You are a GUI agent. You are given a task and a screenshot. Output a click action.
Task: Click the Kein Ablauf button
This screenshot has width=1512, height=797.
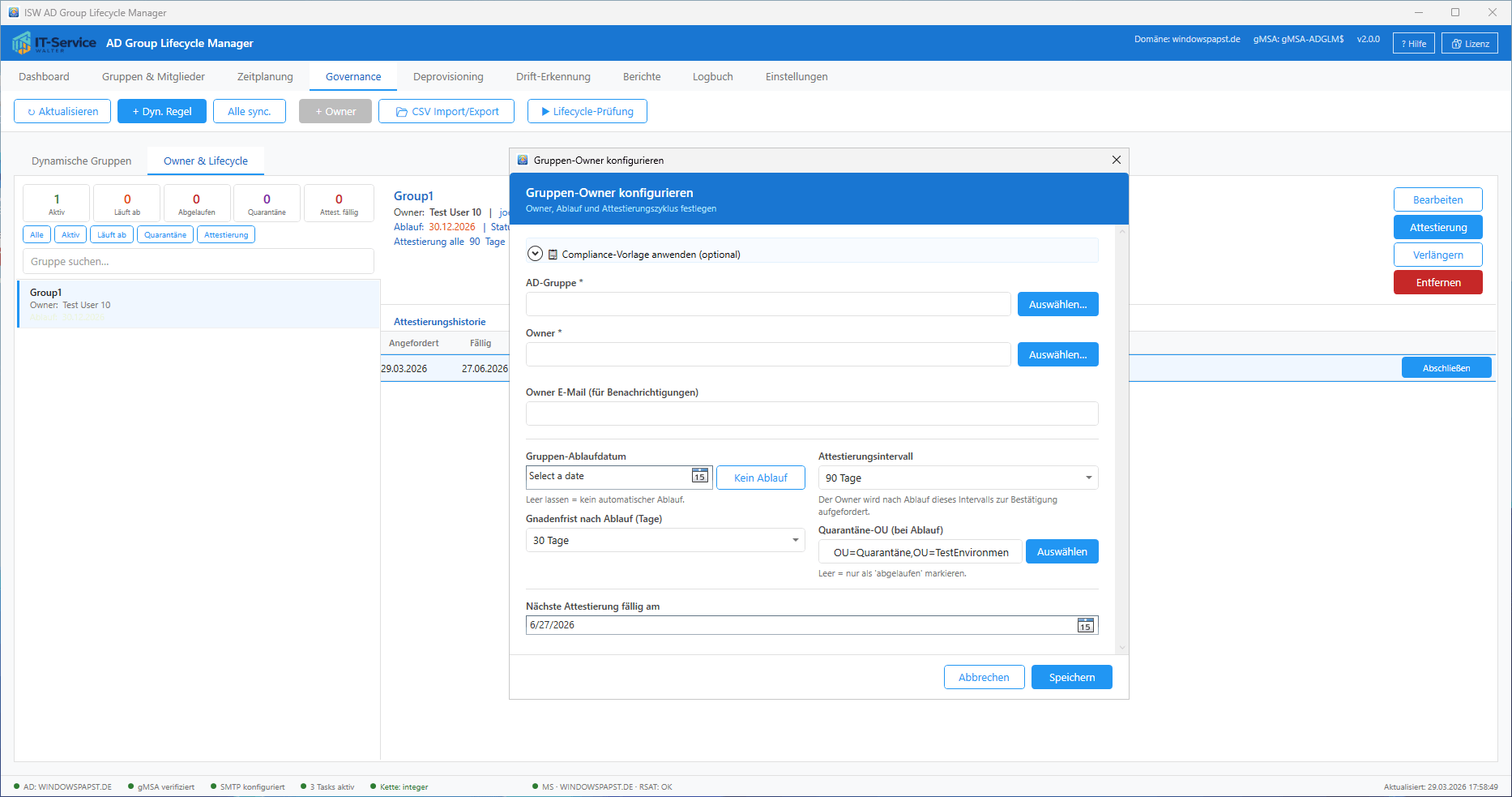760,478
